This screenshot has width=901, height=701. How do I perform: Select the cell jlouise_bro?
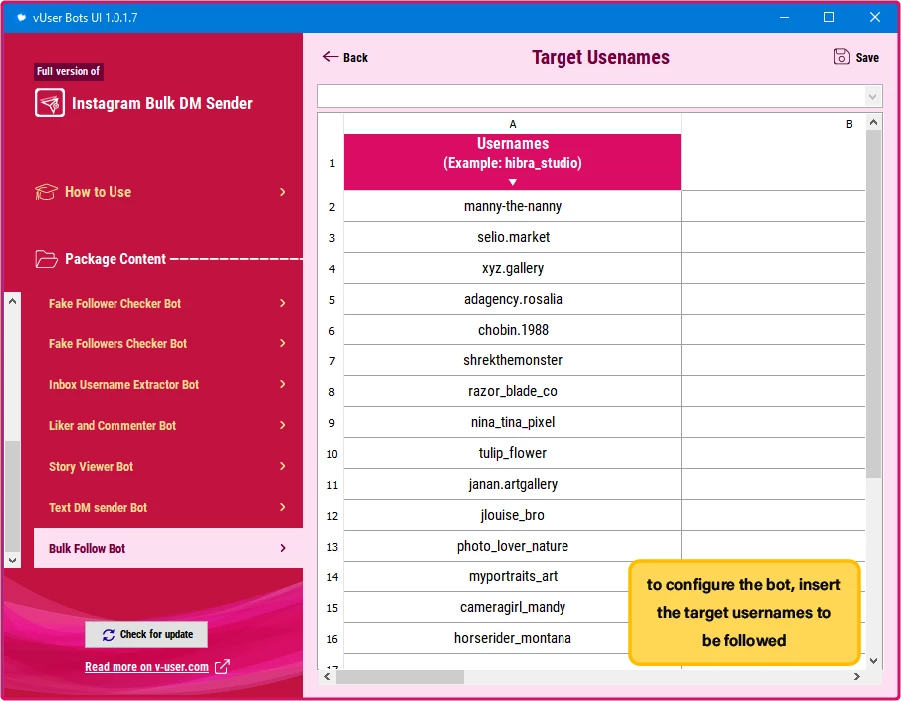(x=513, y=515)
